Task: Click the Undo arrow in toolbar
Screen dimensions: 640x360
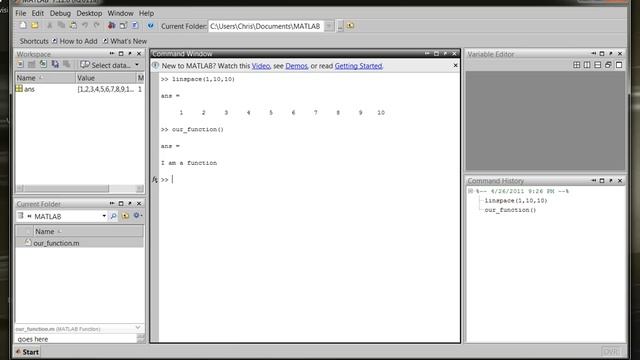Action: [x=85, y=26]
